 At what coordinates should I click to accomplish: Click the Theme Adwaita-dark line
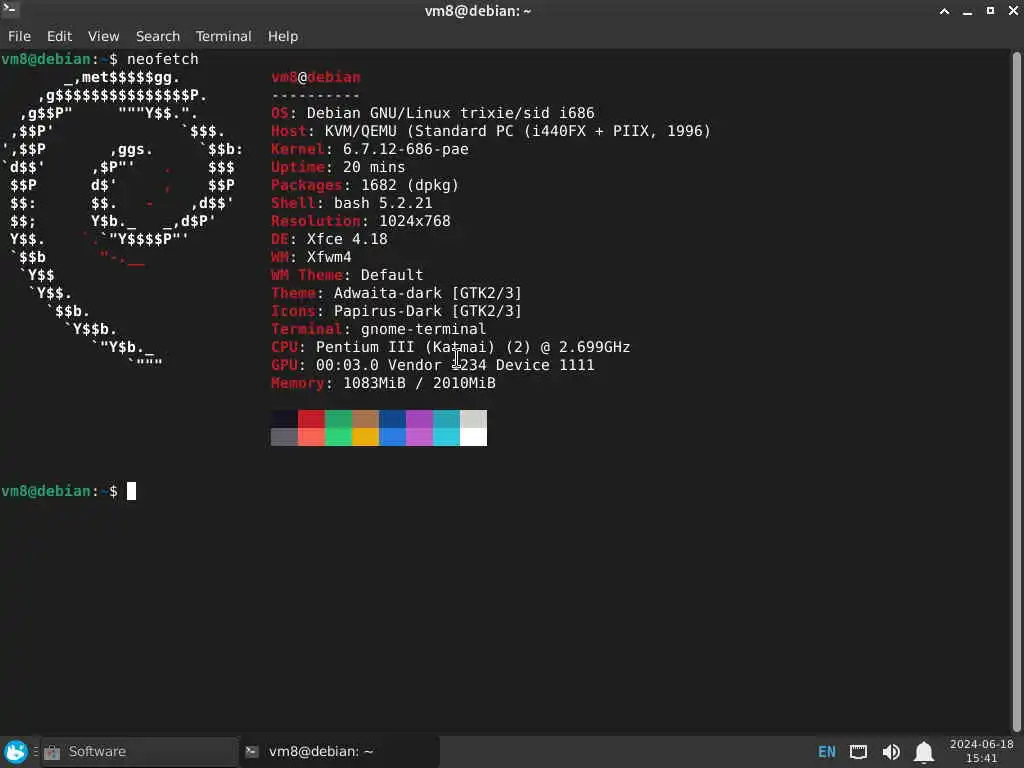tap(396, 293)
